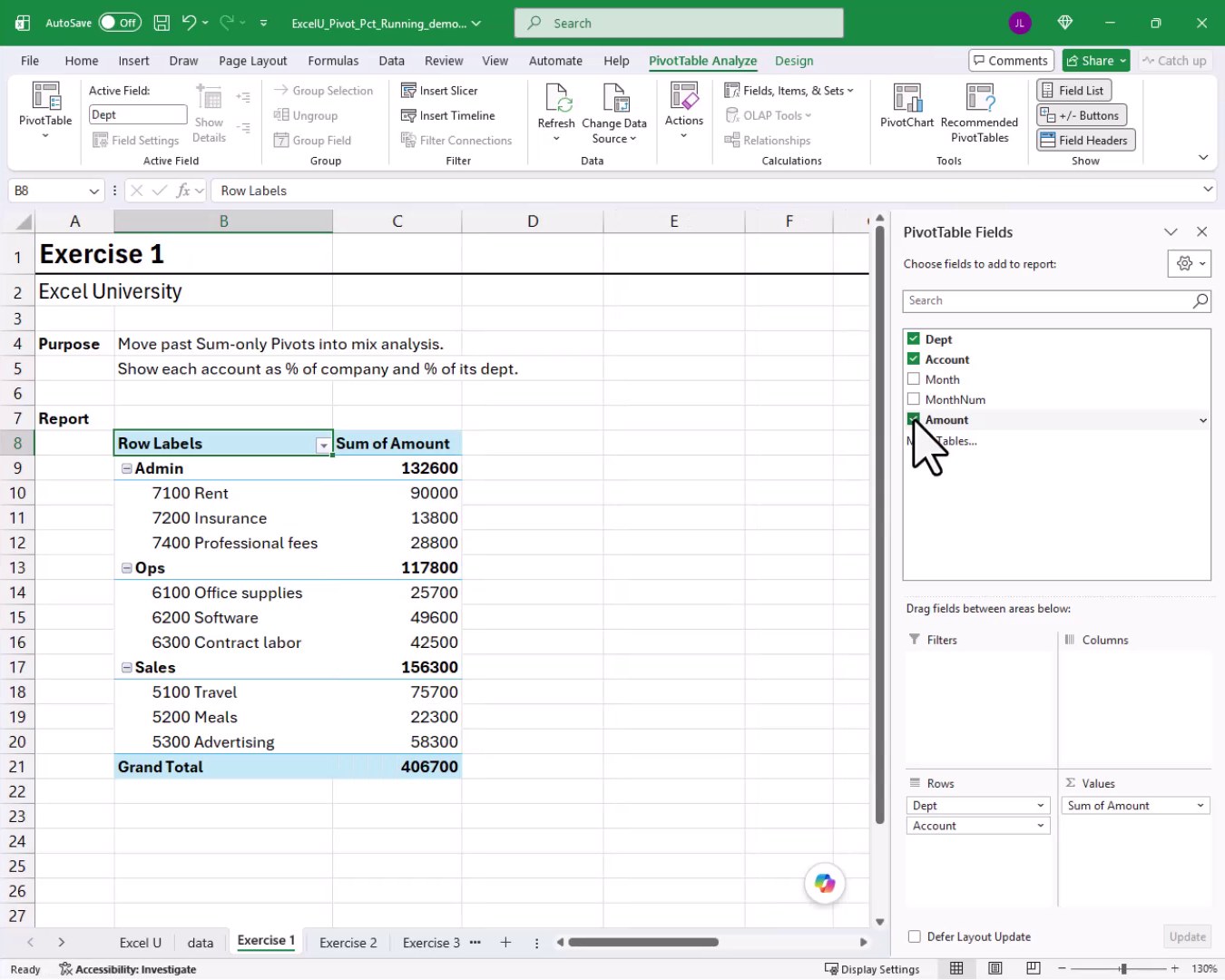
Task: Open Row Labels filter dropdown
Action: pyautogui.click(x=323, y=446)
